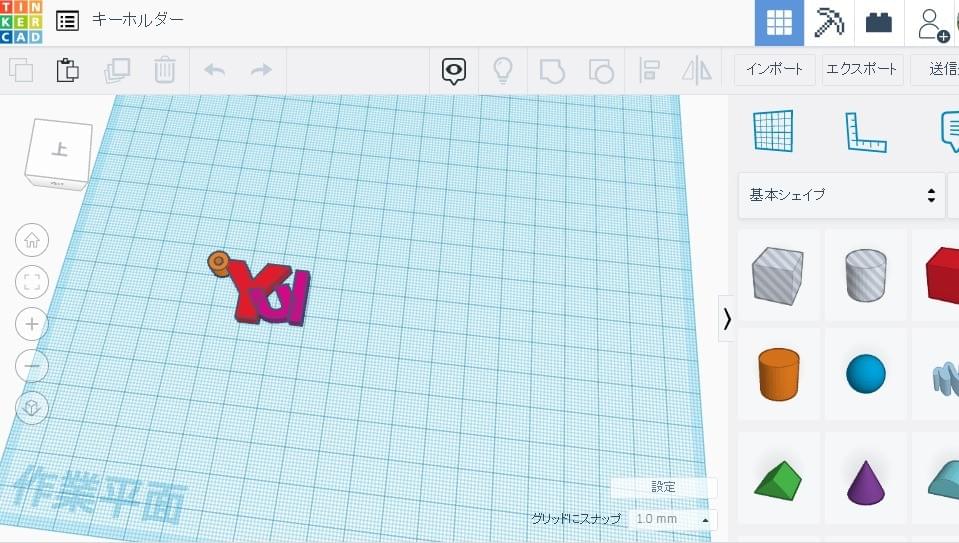The width and height of the screenshot is (959, 543).
Task: Select the orange keyring loop object
Action: (x=218, y=262)
